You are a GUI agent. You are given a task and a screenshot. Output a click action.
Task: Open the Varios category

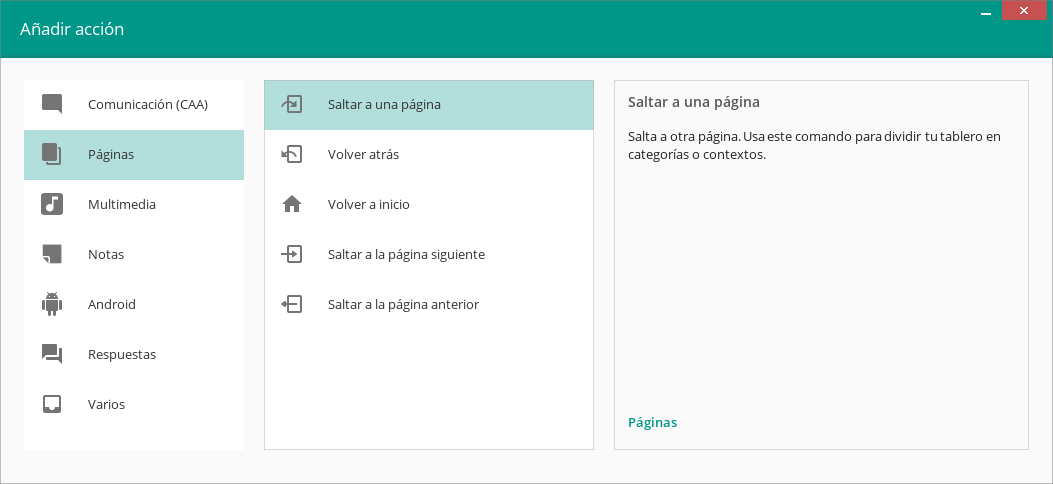point(134,405)
